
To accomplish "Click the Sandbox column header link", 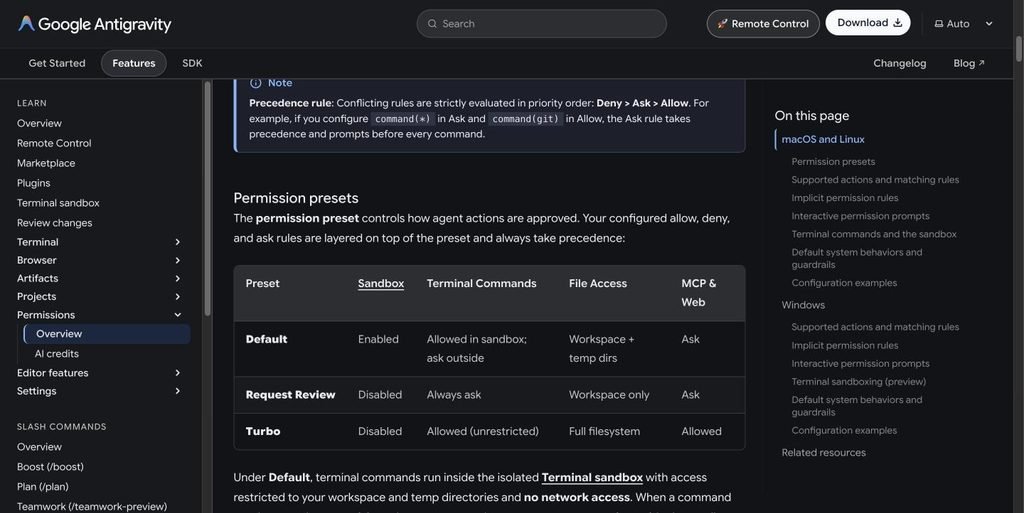I will [x=381, y=284].
